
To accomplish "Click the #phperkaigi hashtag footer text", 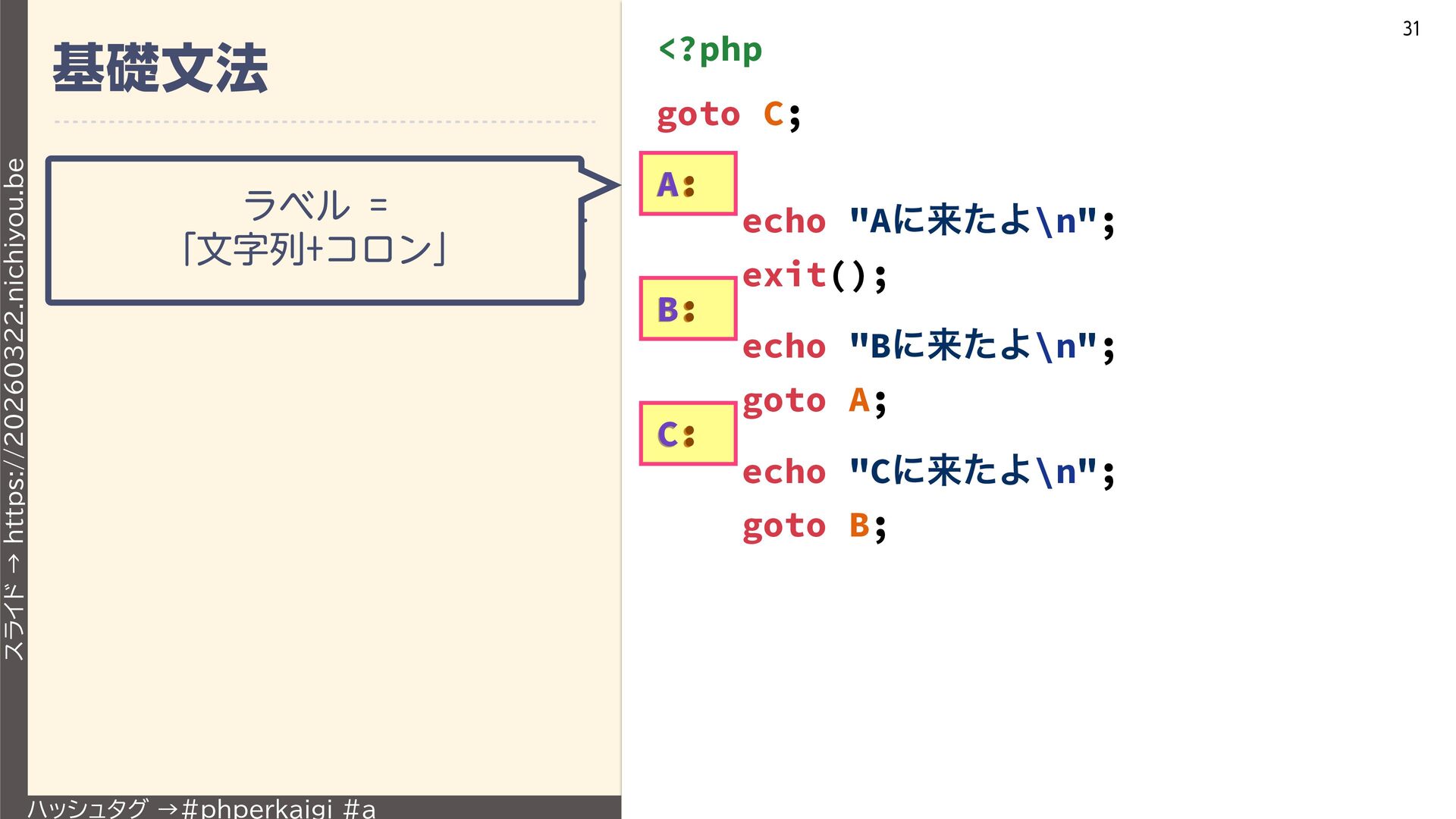I will pos(257,808).
